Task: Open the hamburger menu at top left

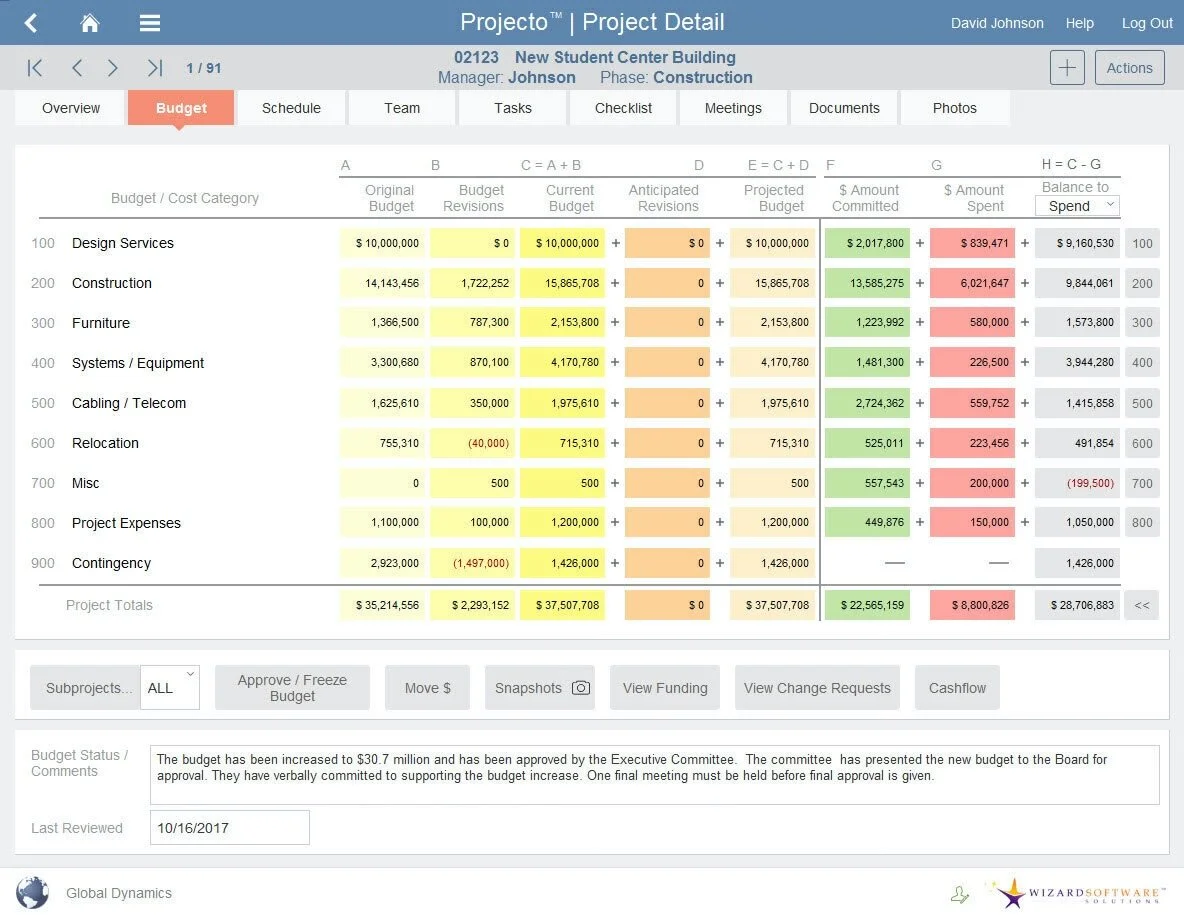Action: click(x=149, y=22)
